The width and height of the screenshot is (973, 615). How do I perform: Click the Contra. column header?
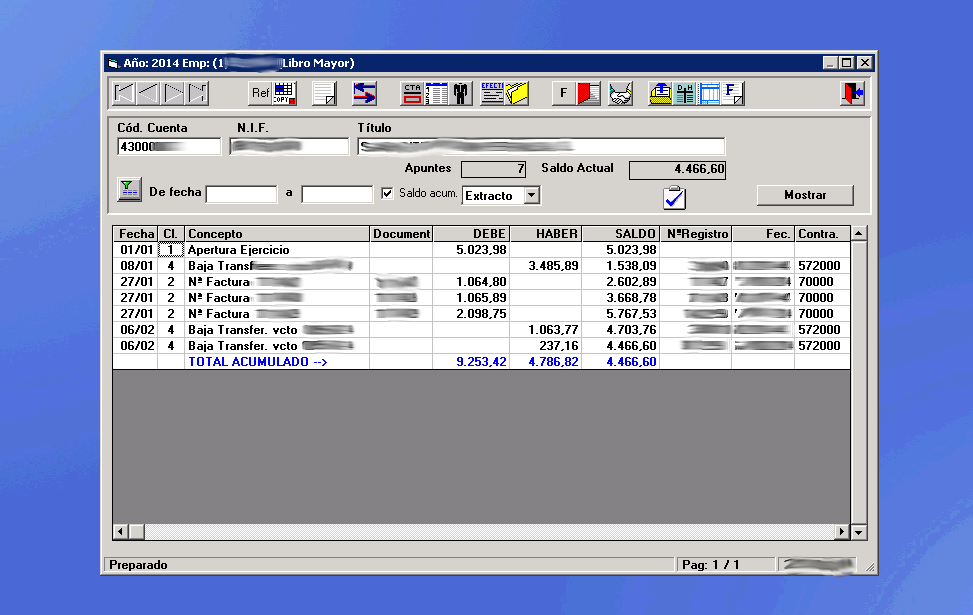point(822,234)
